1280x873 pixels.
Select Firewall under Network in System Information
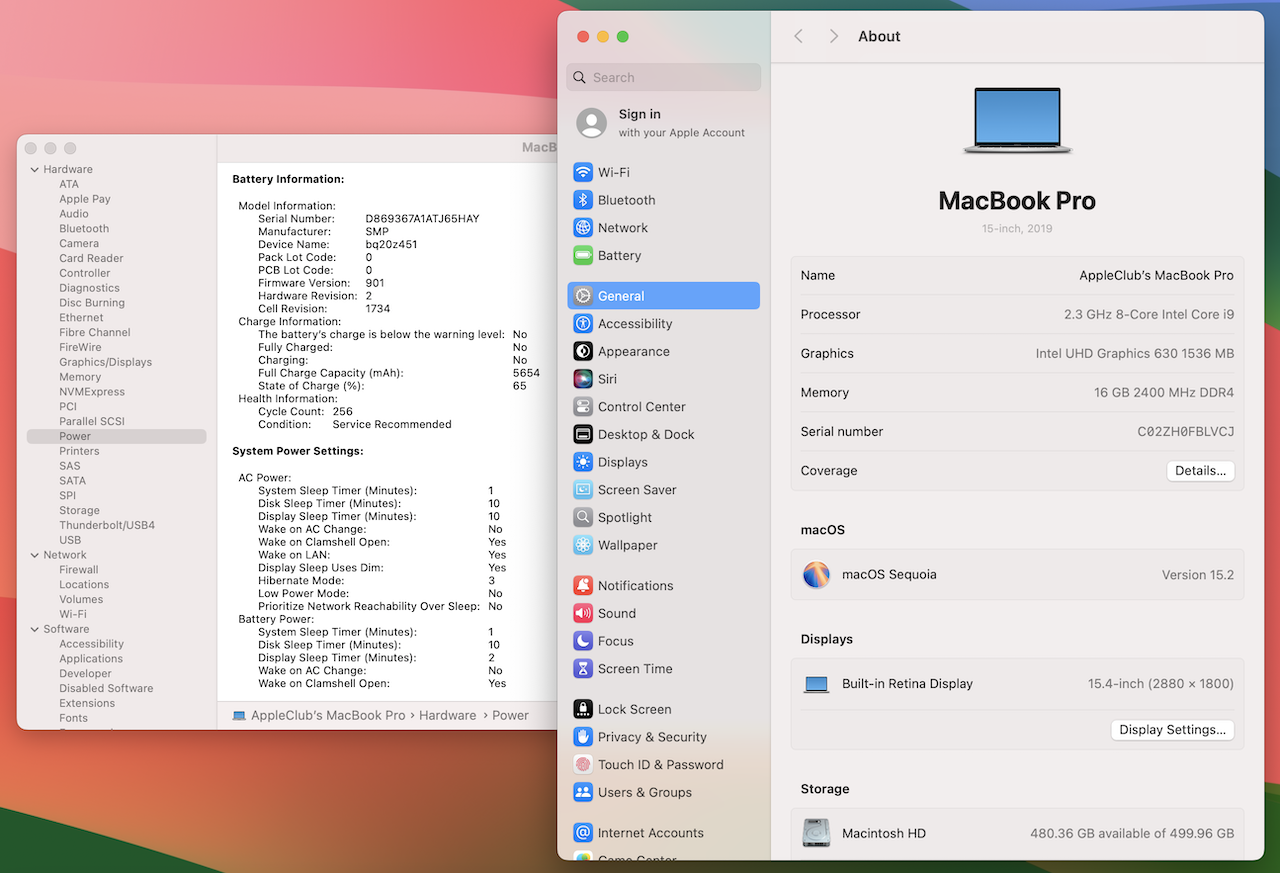point(79,570)
